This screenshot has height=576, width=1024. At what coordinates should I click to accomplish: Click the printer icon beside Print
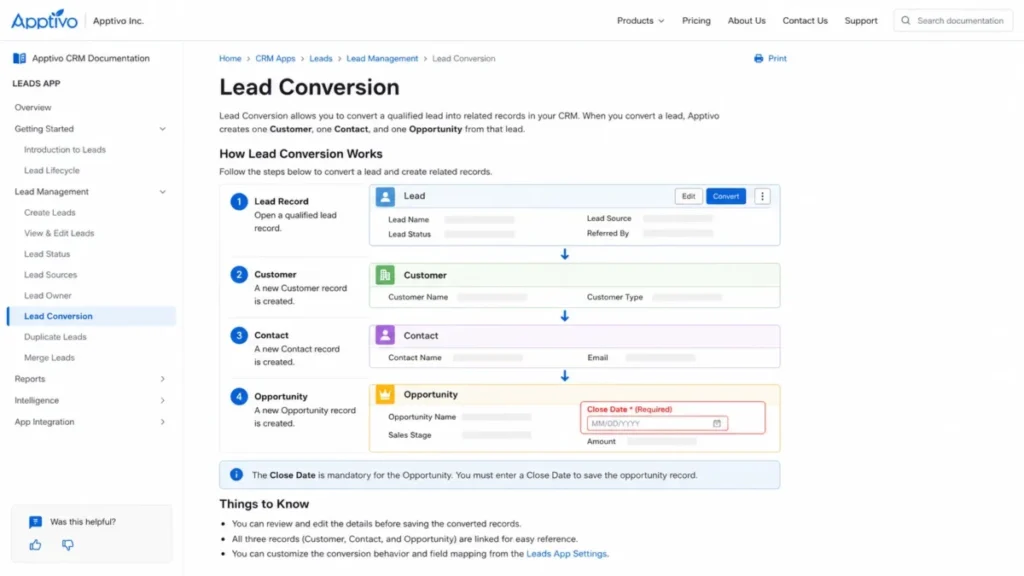click(x=758, y=58)
